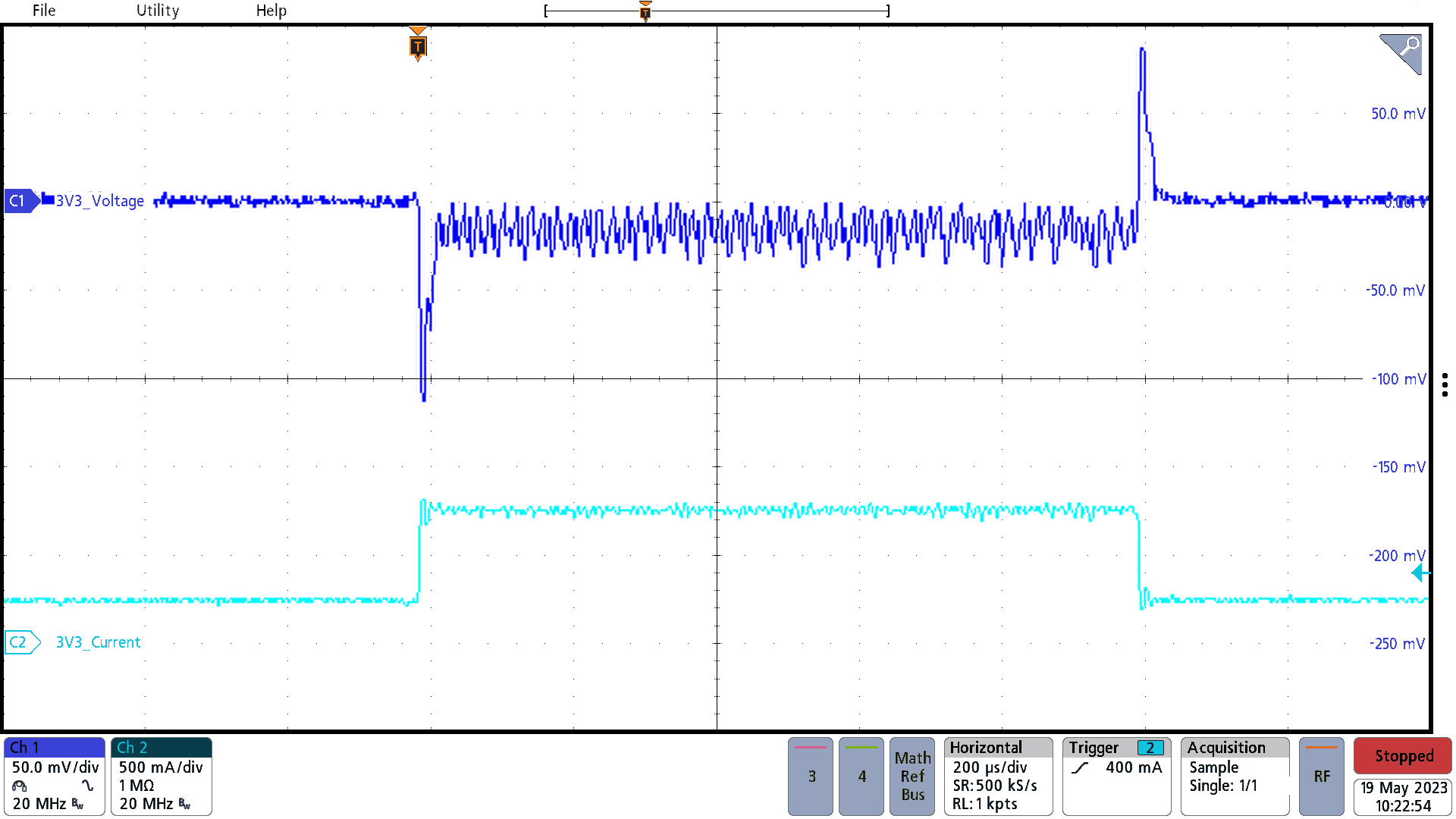The height and width of the screenshot is (819, 1456).
Task: Click the Ch 2 bandwidth limit icon
Action: coord(184,804)
